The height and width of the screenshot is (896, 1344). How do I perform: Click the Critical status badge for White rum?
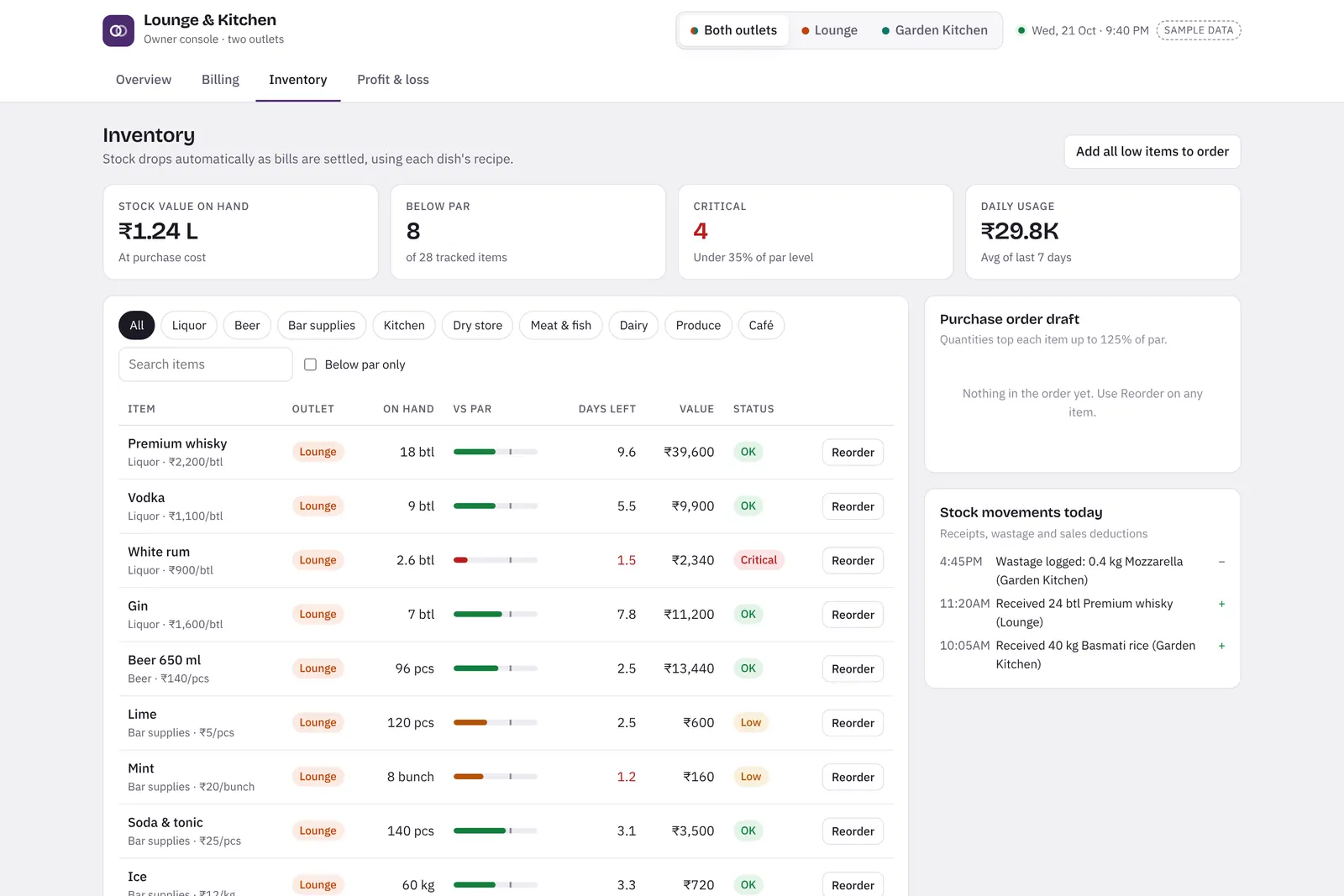[x=759, y=560]
